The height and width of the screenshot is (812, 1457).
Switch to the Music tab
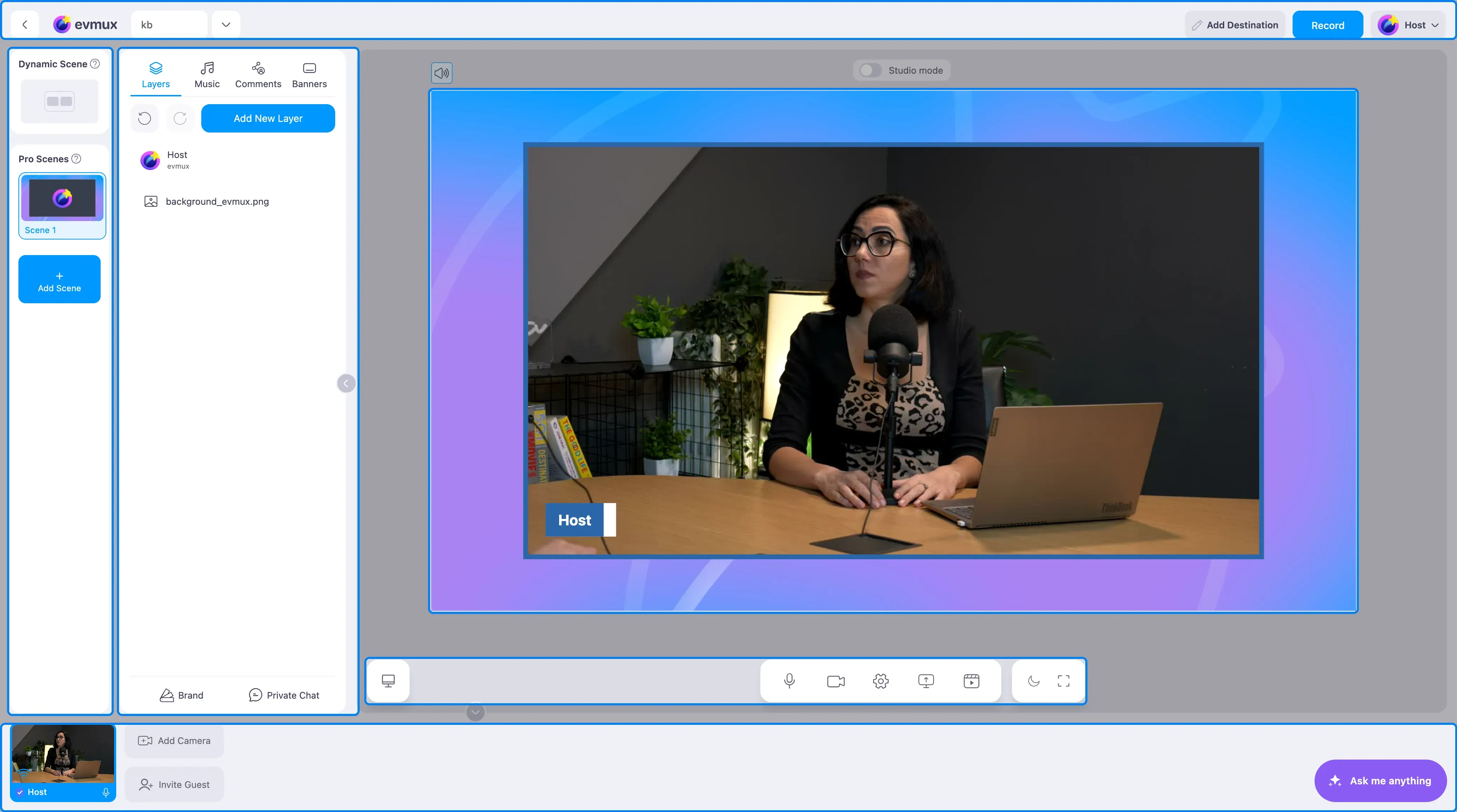click(207, 75)
